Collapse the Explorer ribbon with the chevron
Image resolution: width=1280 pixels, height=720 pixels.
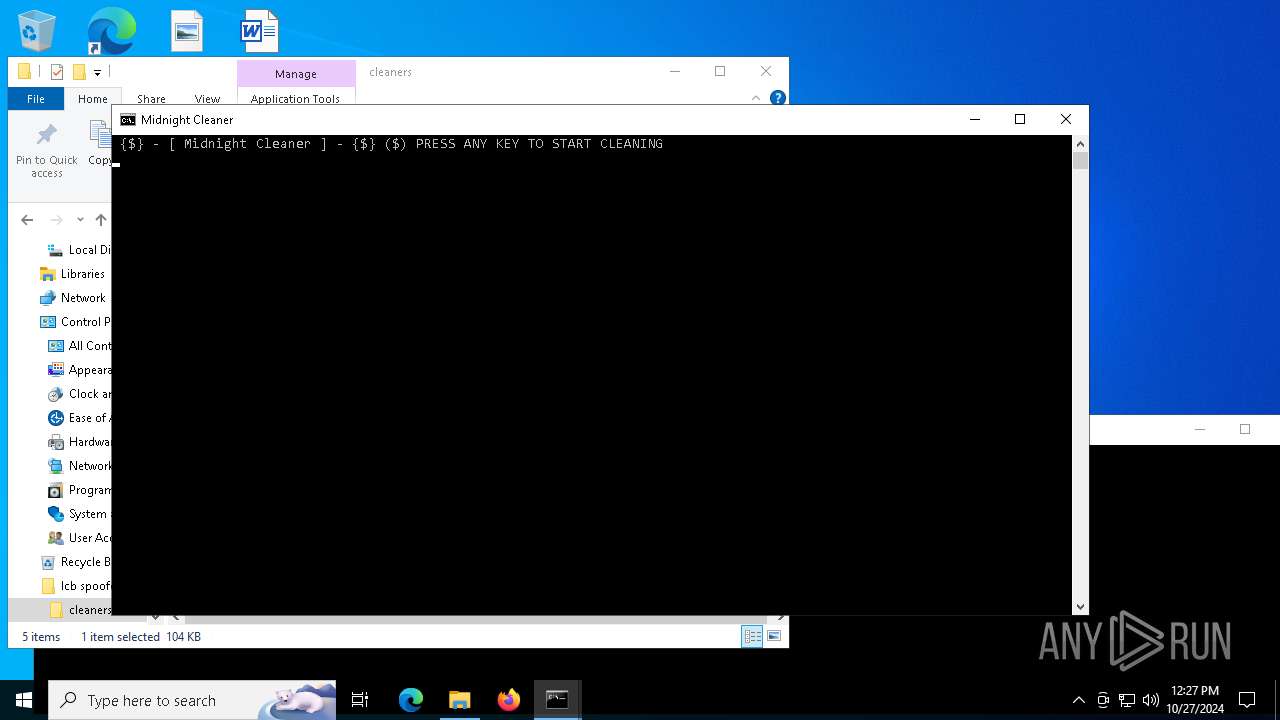[756, 98]
